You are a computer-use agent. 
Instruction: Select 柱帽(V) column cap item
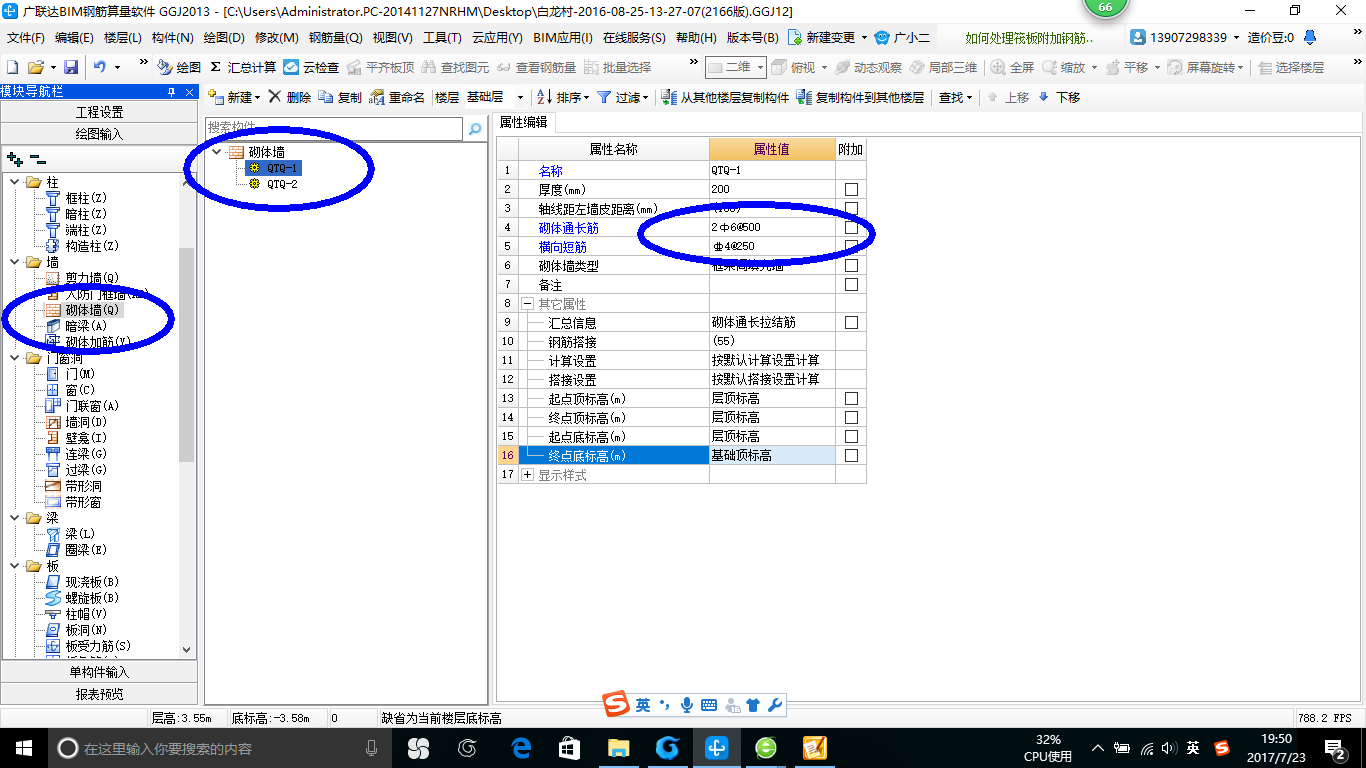pyautogui.click(x=85, y=614)
